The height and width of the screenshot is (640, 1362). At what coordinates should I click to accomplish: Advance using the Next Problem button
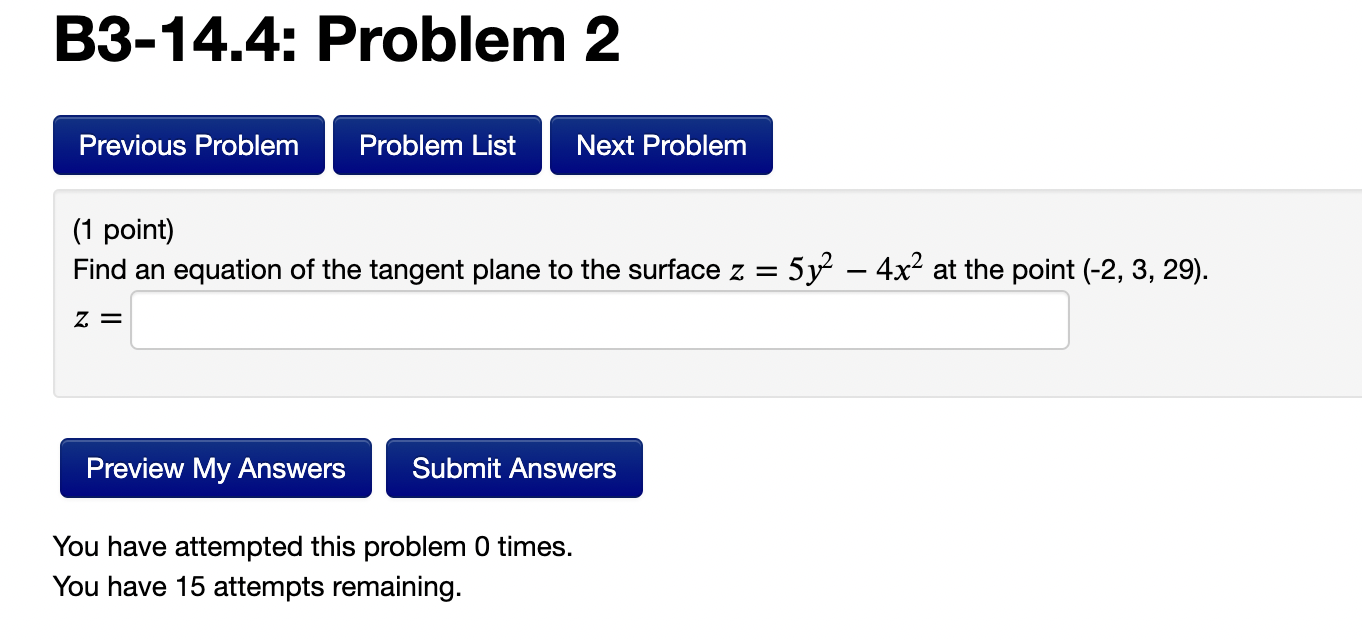(661, 145)
